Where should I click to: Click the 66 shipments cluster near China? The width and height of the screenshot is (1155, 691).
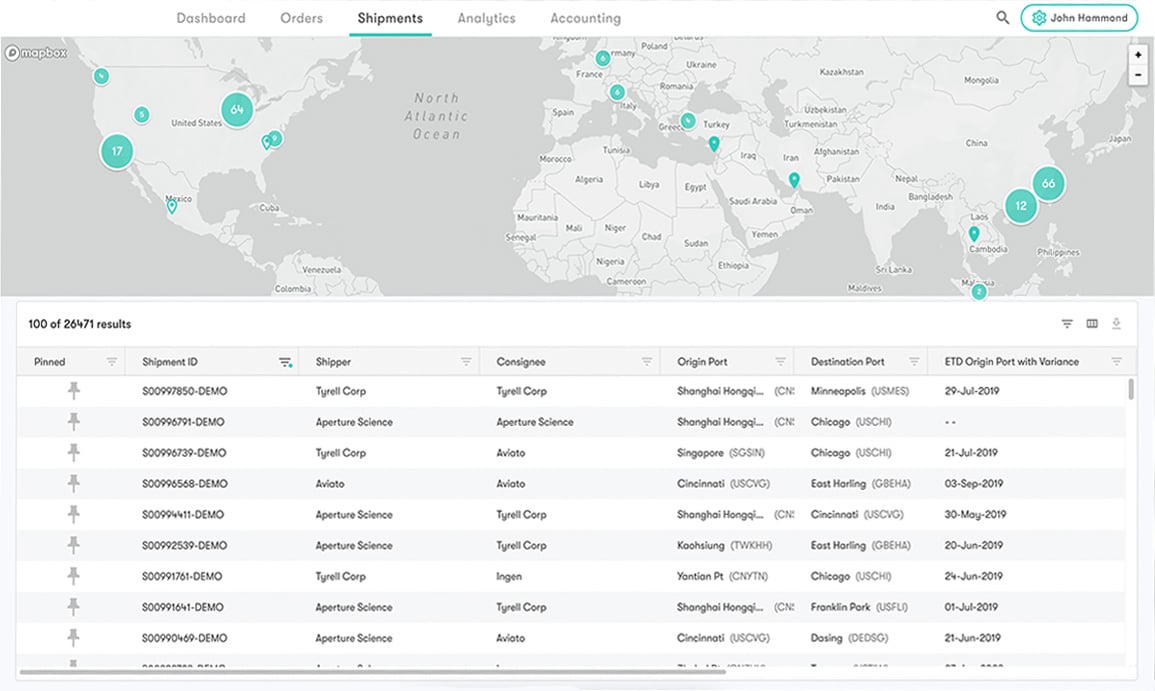pos(1048,183)
